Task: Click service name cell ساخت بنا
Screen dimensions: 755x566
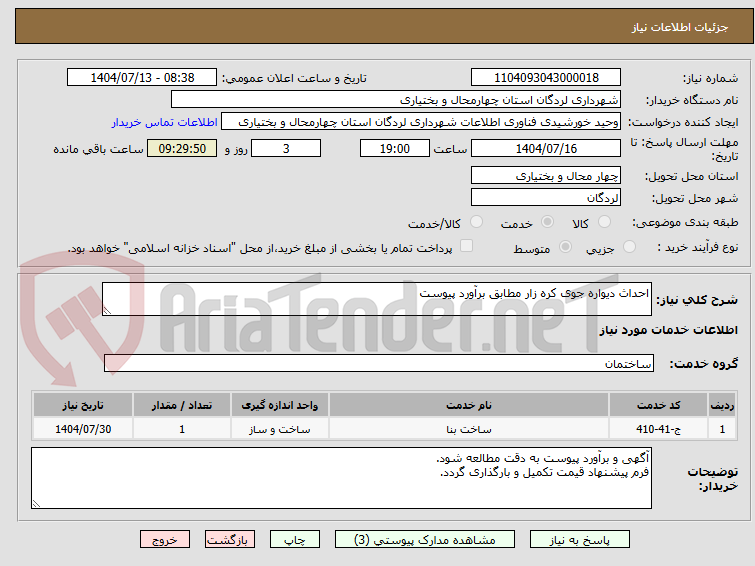Action: (469, 429)
